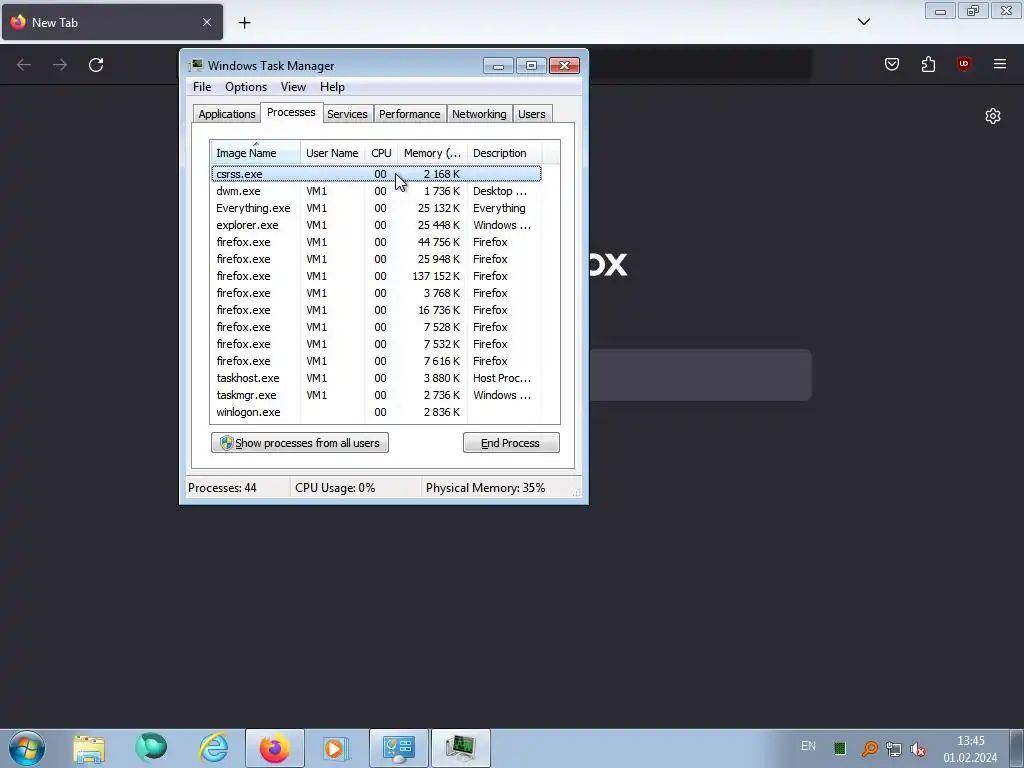Switch to the Performance tab

pyautogui.click(x=409, y=114)
